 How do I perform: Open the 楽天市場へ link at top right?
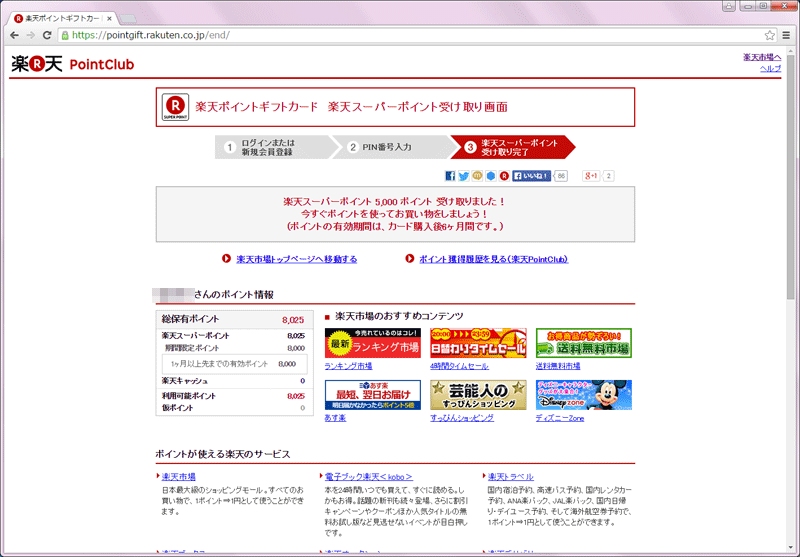pyautogui.click(x=762, y=57)
